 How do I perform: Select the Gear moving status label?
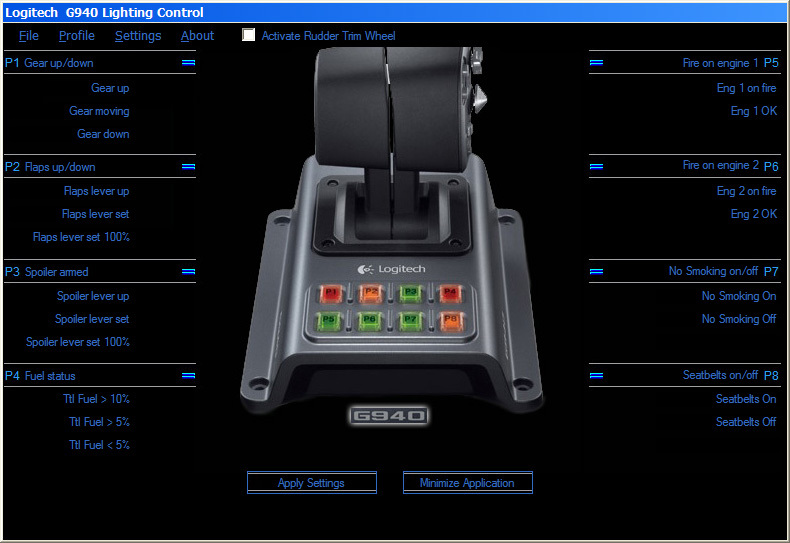pos(99,111)
